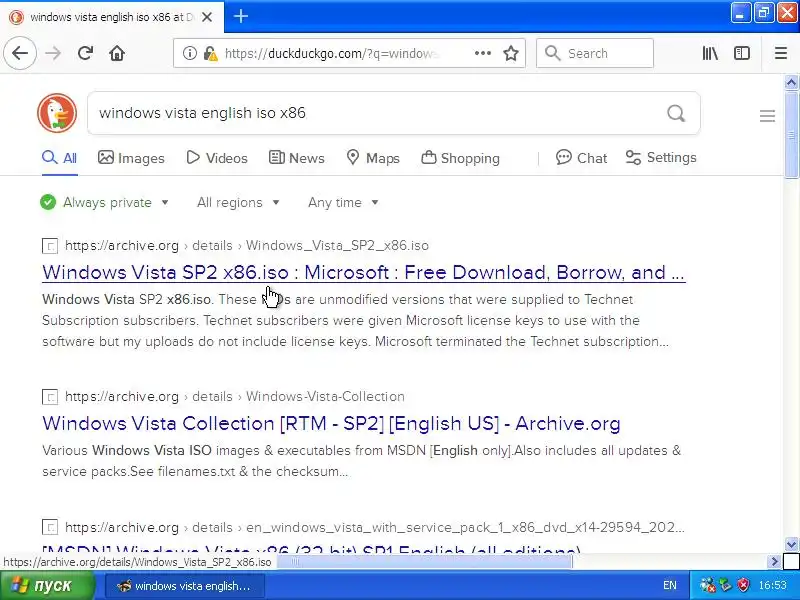
Task: Click horizontal scrollbar right arrow
Action: 774,562
